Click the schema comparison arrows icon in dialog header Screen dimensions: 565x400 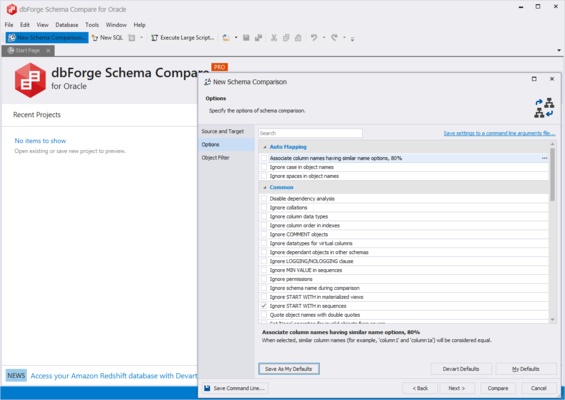[544, 108]
